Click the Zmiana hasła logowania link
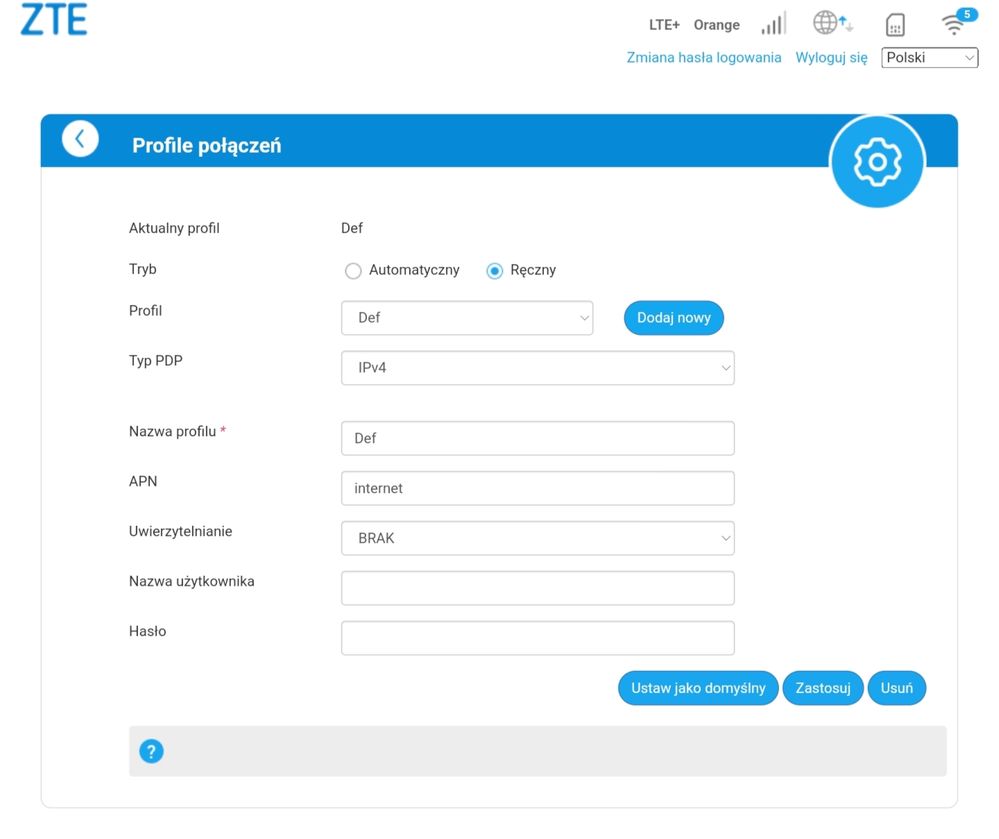Image resolution: width=999 pixels, height=839 pixels. (703, 58)
